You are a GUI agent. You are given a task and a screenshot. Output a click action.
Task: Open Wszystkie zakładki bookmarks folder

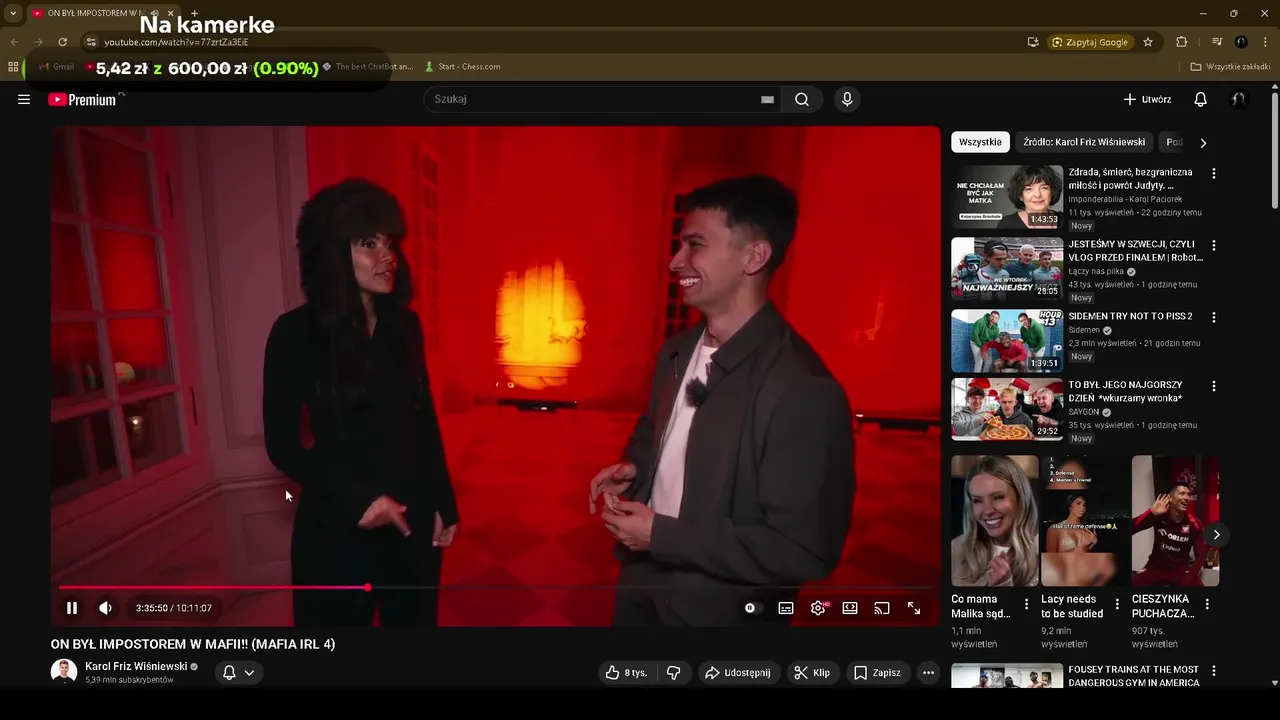pyautogui.click(x=1230, y=67)
